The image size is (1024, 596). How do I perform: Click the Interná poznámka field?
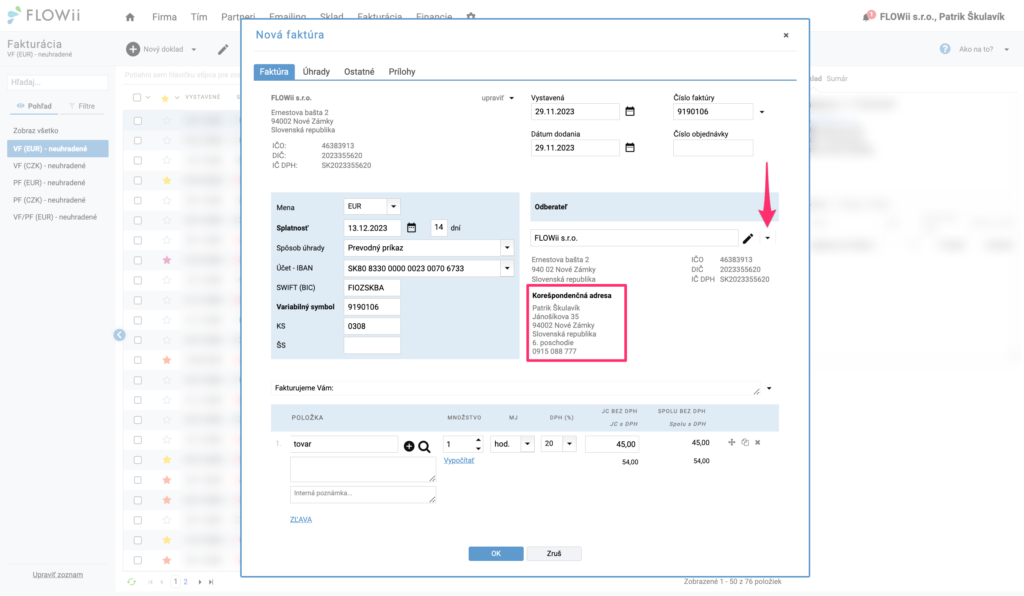(x=362, y=495)
